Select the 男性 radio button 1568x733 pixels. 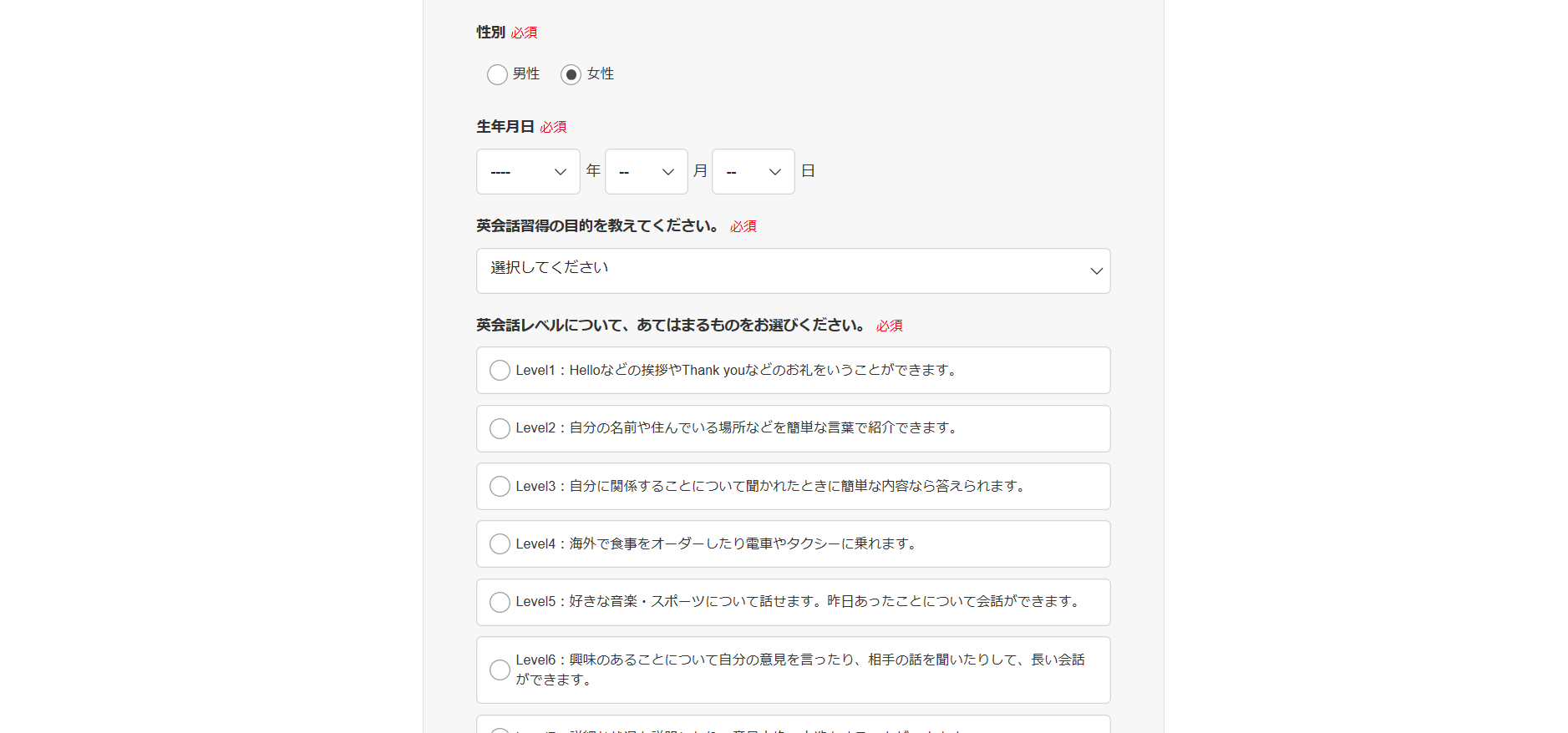497,74
